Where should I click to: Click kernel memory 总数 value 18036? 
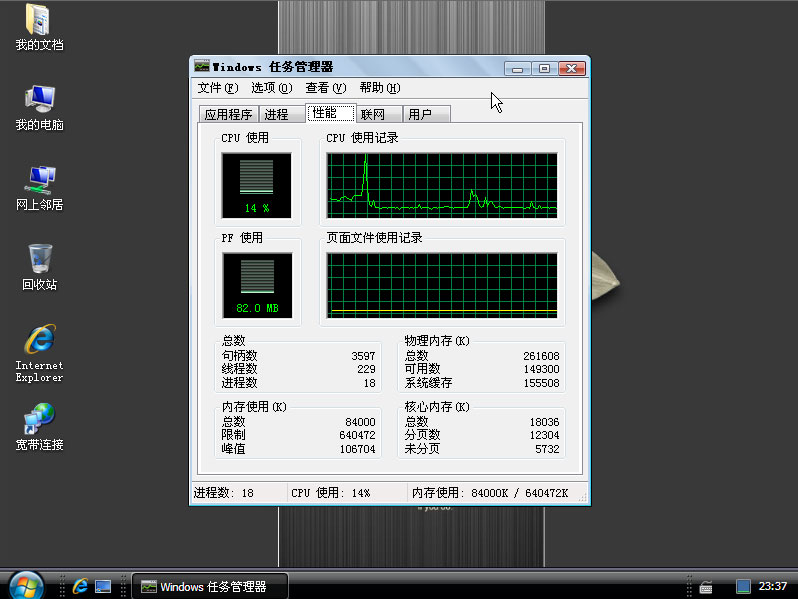tap(544, 422)
